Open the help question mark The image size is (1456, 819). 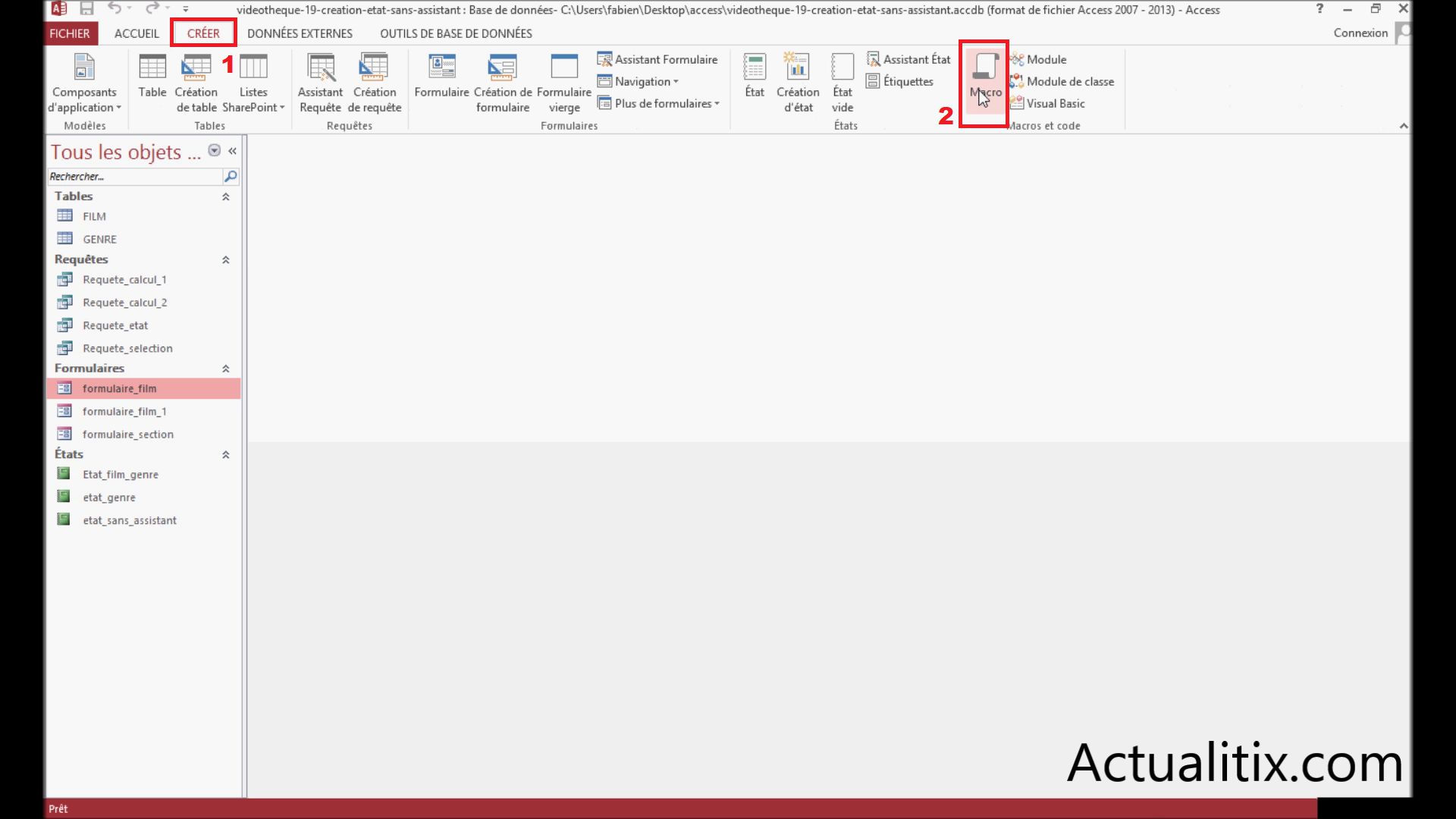click(x=1319, y=9)
